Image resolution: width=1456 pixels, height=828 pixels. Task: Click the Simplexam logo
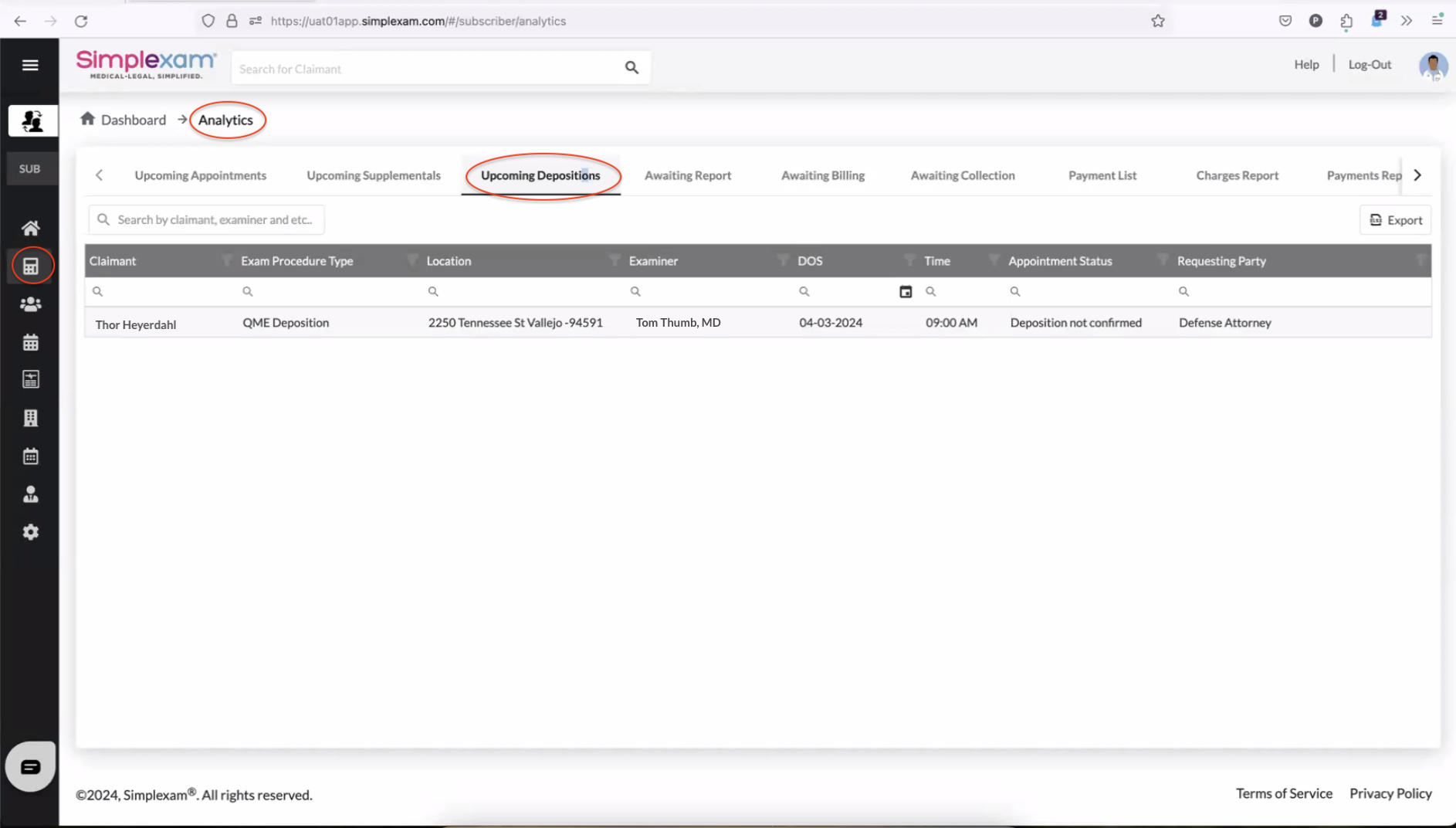point(146,64)
